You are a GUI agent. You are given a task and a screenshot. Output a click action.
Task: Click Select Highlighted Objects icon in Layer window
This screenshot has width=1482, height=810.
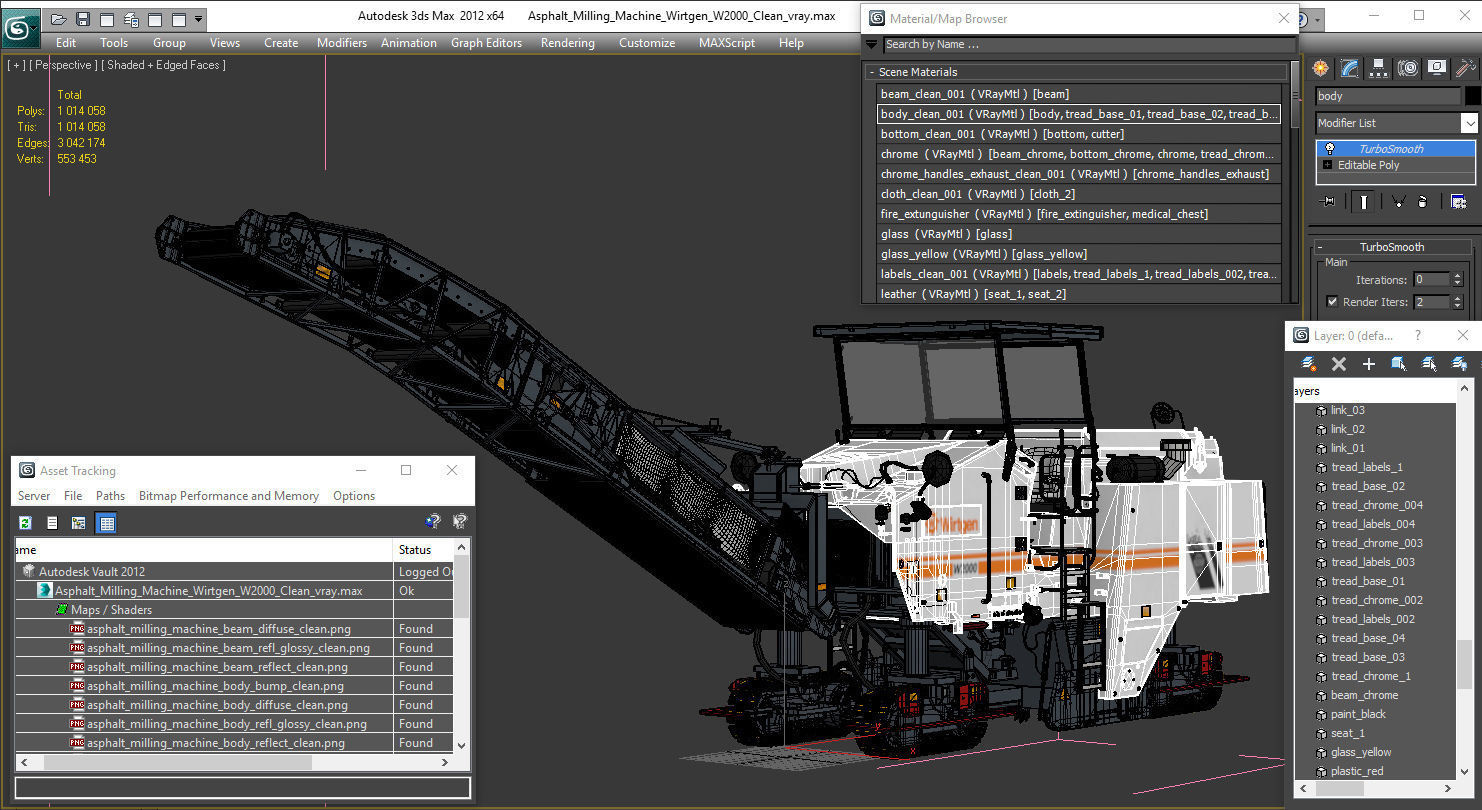pos(1399,364)
